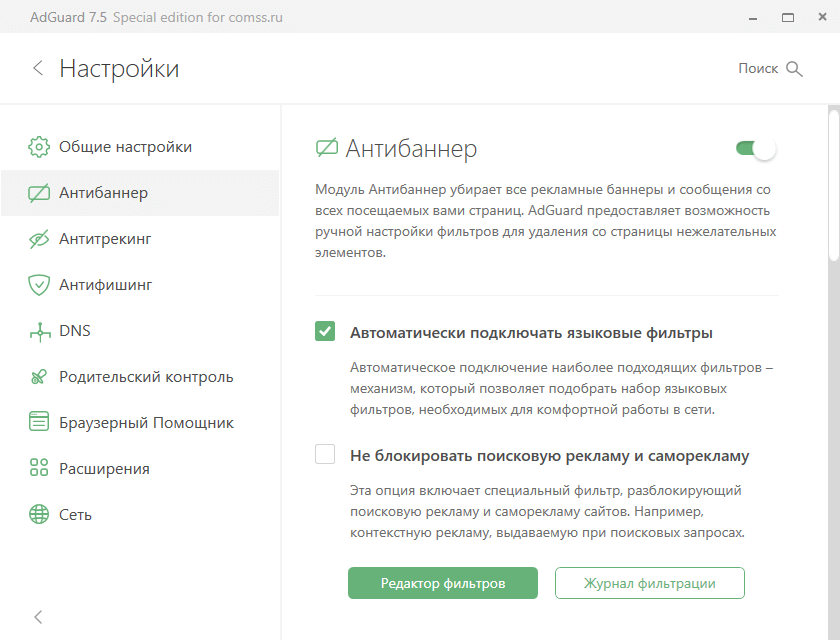This screenshot has height=640, width=840.
Task: Click label Не блокировать поисковую рекламу
Action: point(549,456)
